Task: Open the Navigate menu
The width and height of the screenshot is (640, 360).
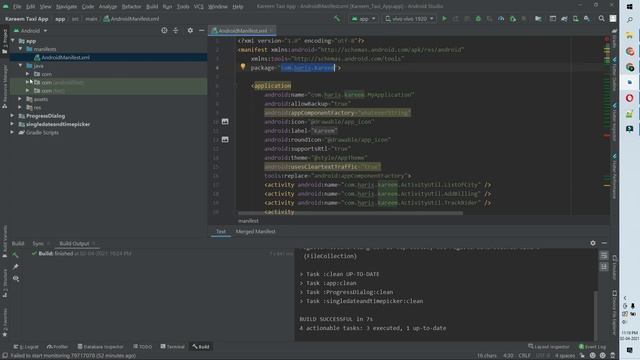Action: coord(66,7)
